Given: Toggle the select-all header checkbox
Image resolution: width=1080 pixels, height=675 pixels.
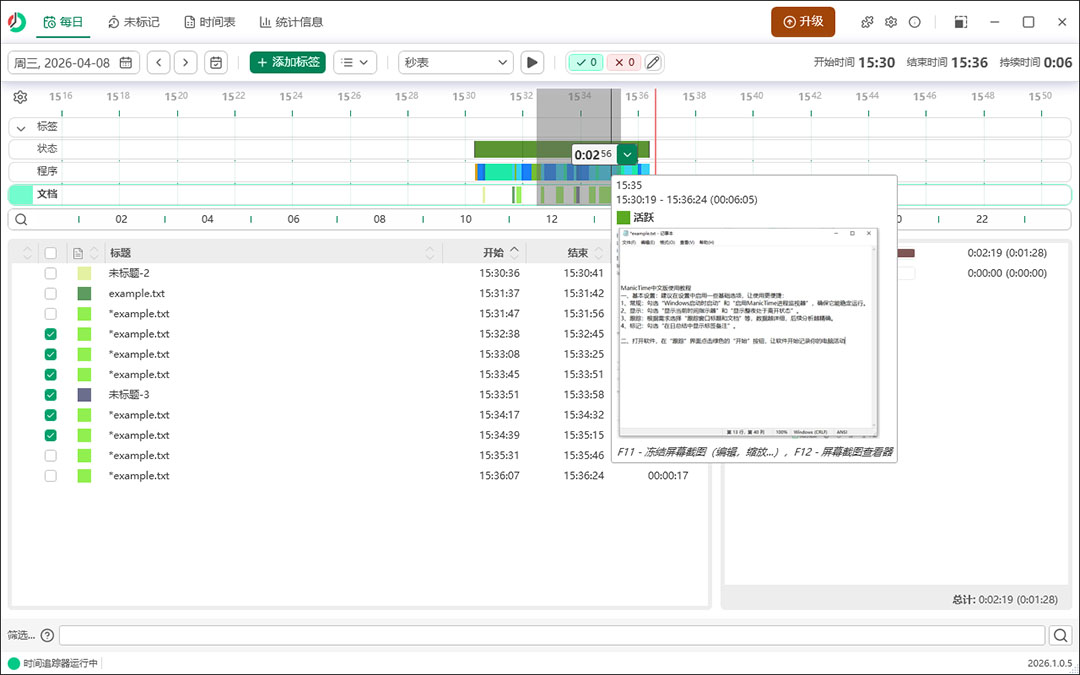Looking at the screenshot, I should [x=50, y=253].
